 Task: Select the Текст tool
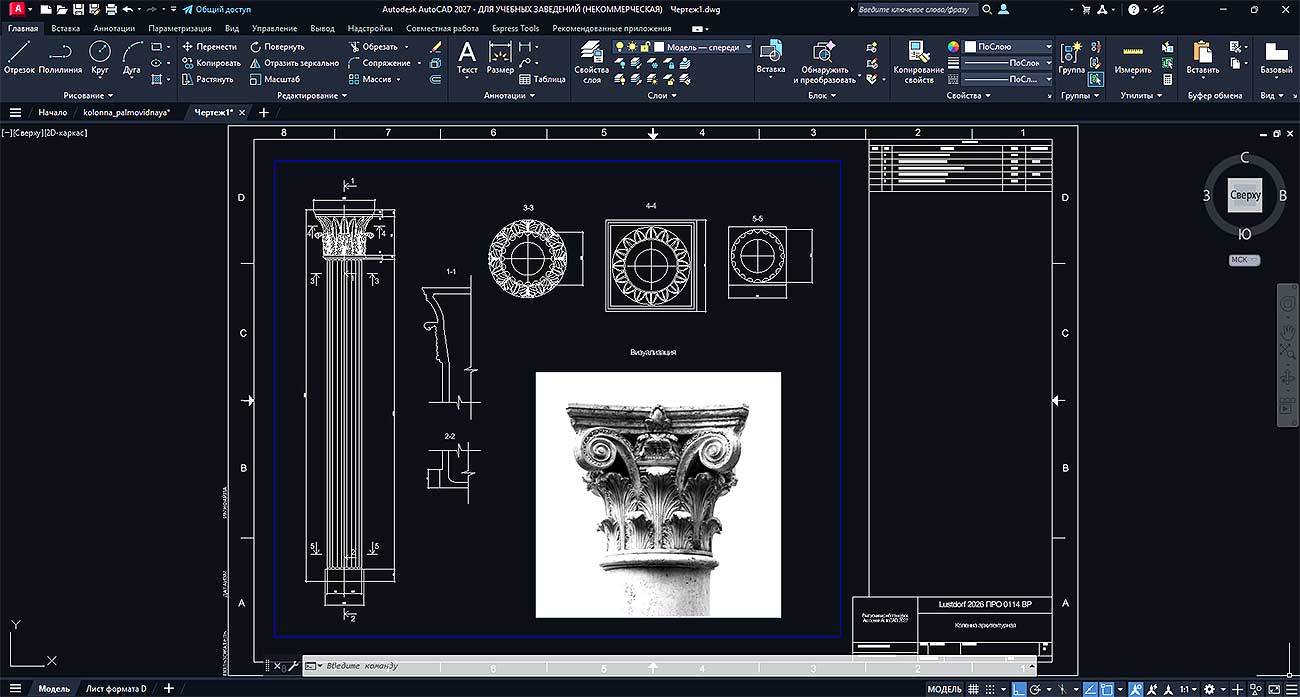(x=467, y=57)
